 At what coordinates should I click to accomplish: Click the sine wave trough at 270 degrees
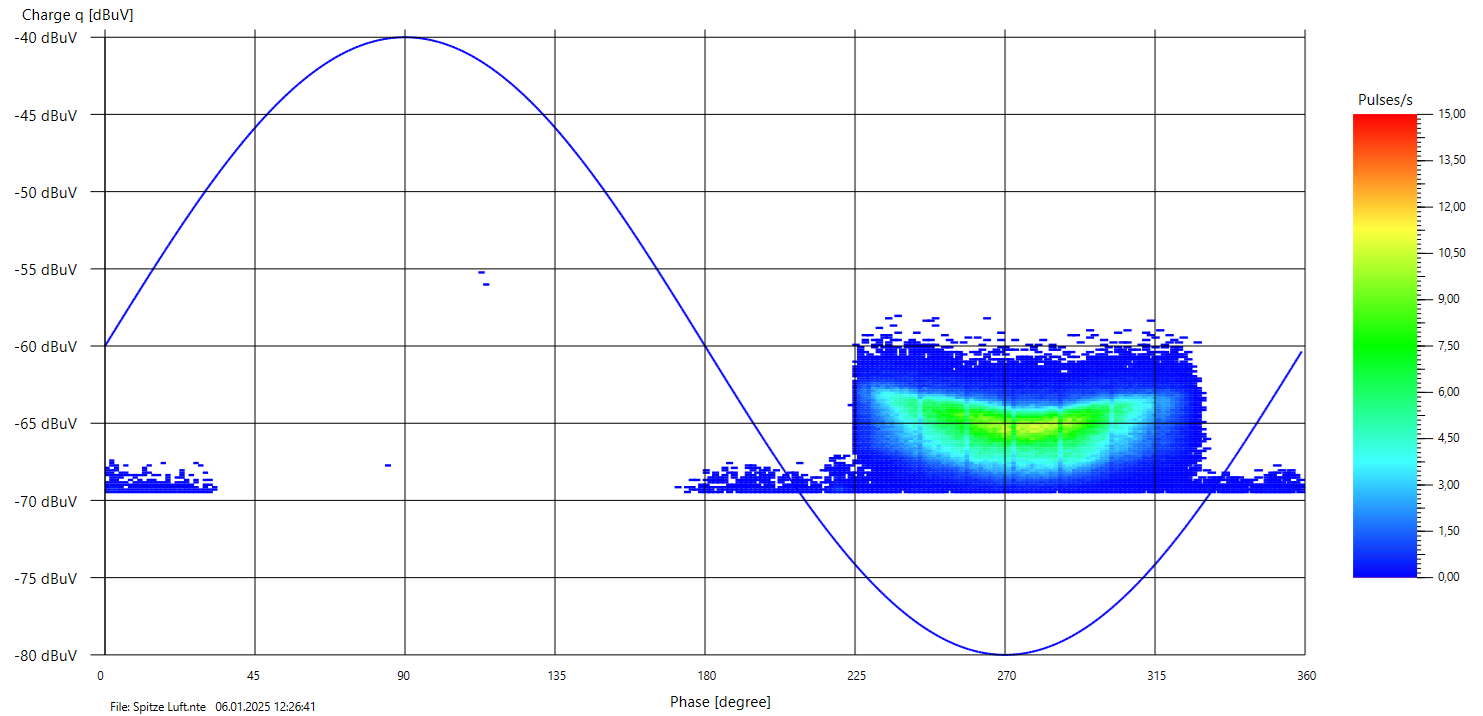coord(1005,654)
